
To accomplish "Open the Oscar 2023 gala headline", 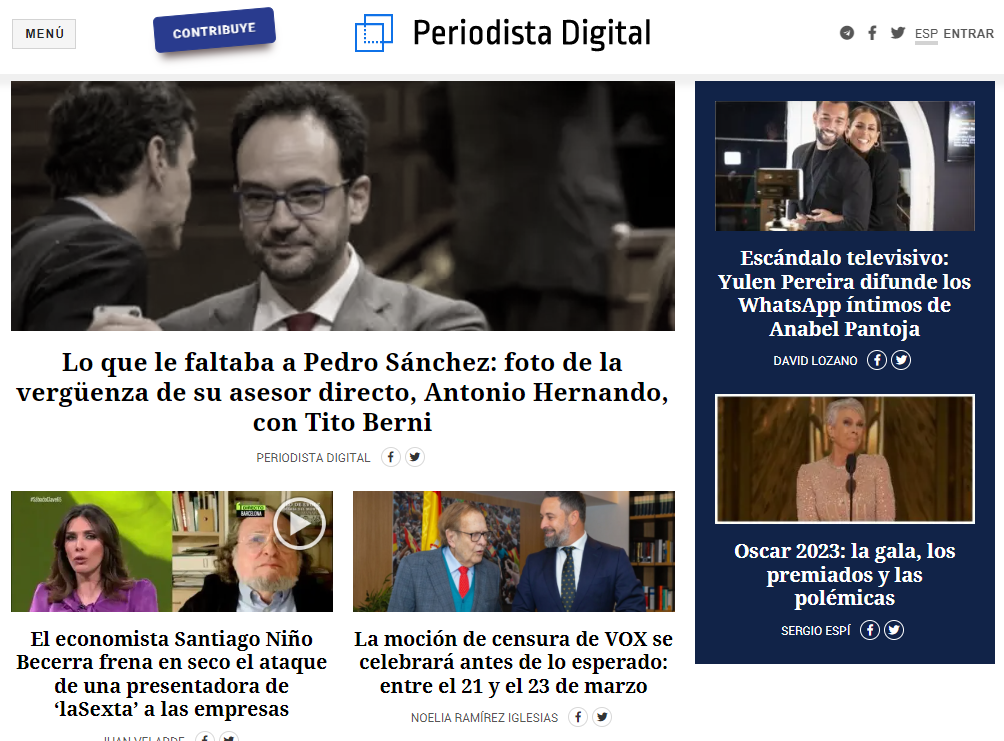I will coord(845,574).
